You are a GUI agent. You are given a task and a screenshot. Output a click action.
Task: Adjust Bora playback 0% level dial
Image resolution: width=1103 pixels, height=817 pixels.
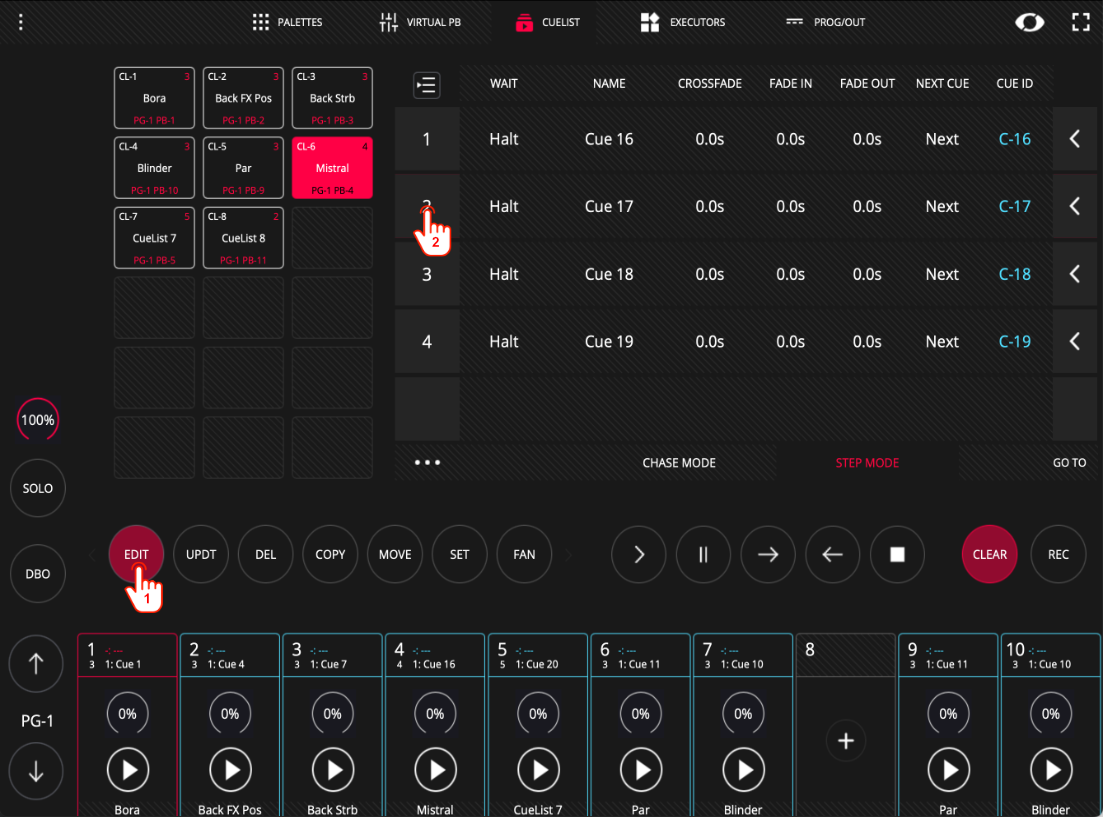pyautogui.click(x=127, y=714)
